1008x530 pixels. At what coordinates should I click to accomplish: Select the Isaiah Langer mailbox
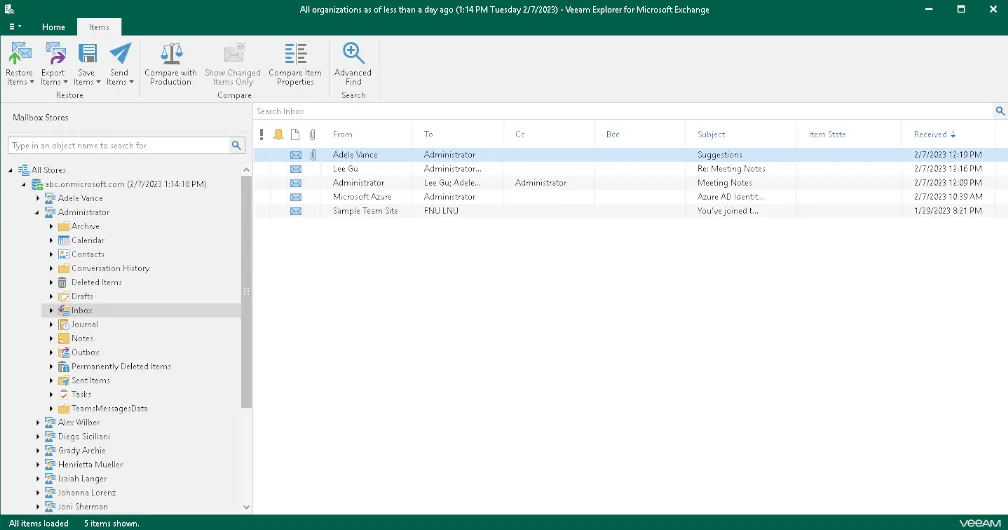82,479
